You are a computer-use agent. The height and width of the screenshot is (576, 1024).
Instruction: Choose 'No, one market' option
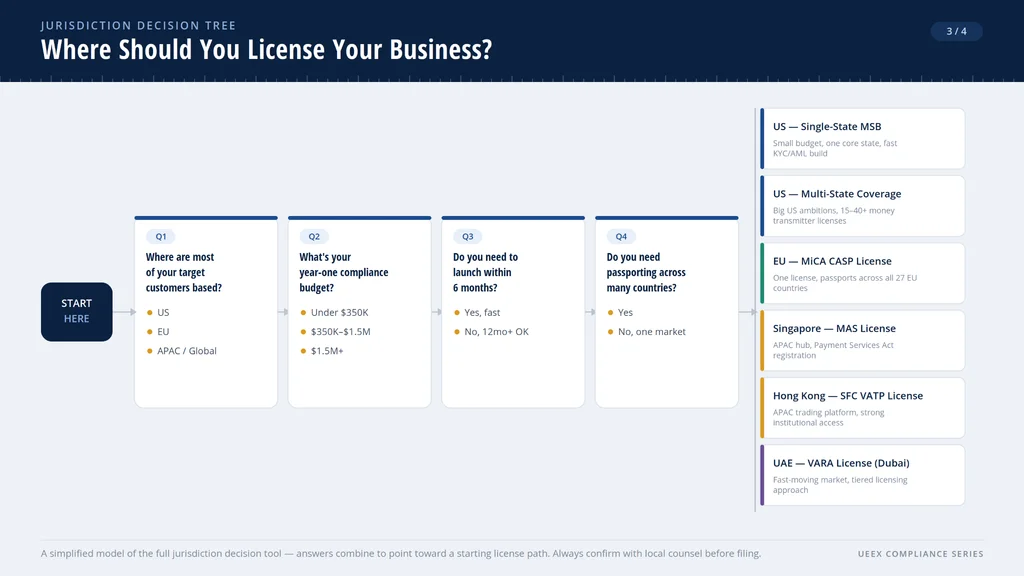tap(647, 332)
